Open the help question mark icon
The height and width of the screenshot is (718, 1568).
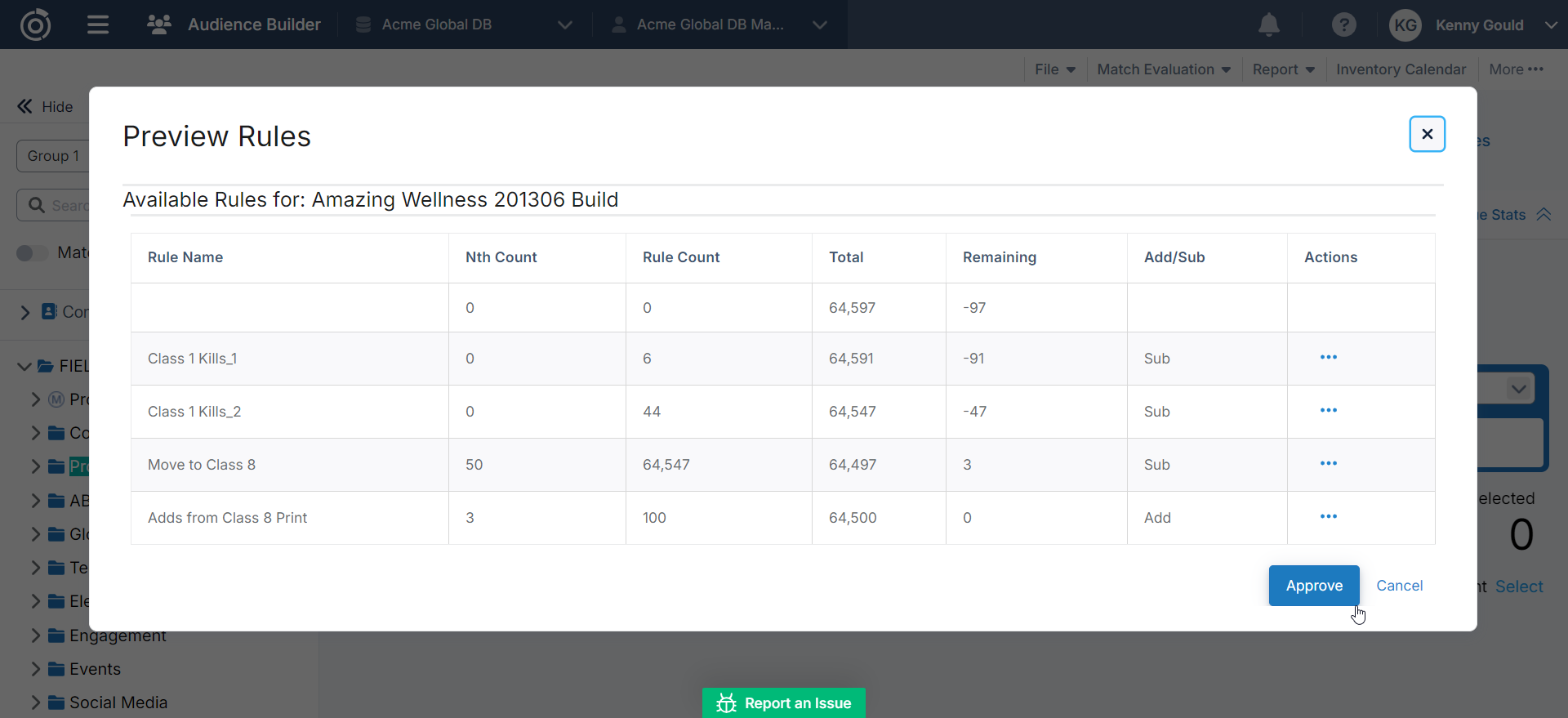[1343, 25]
